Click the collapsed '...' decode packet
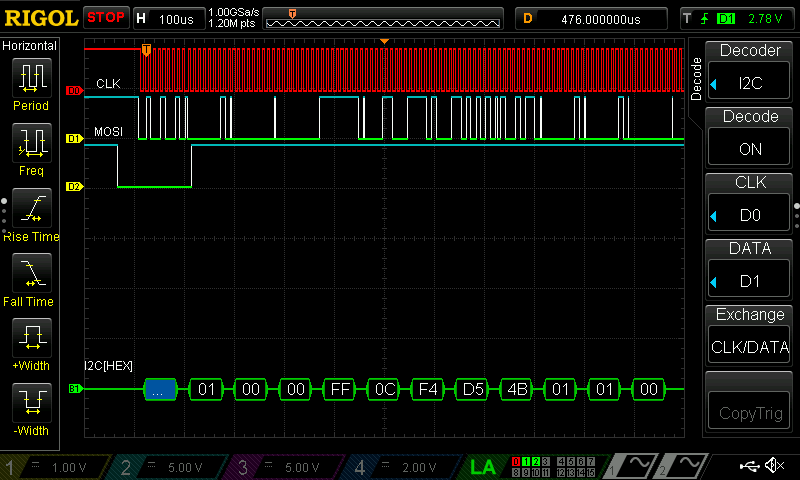This screenshot has height=480, width=800. tap(161, 389)
